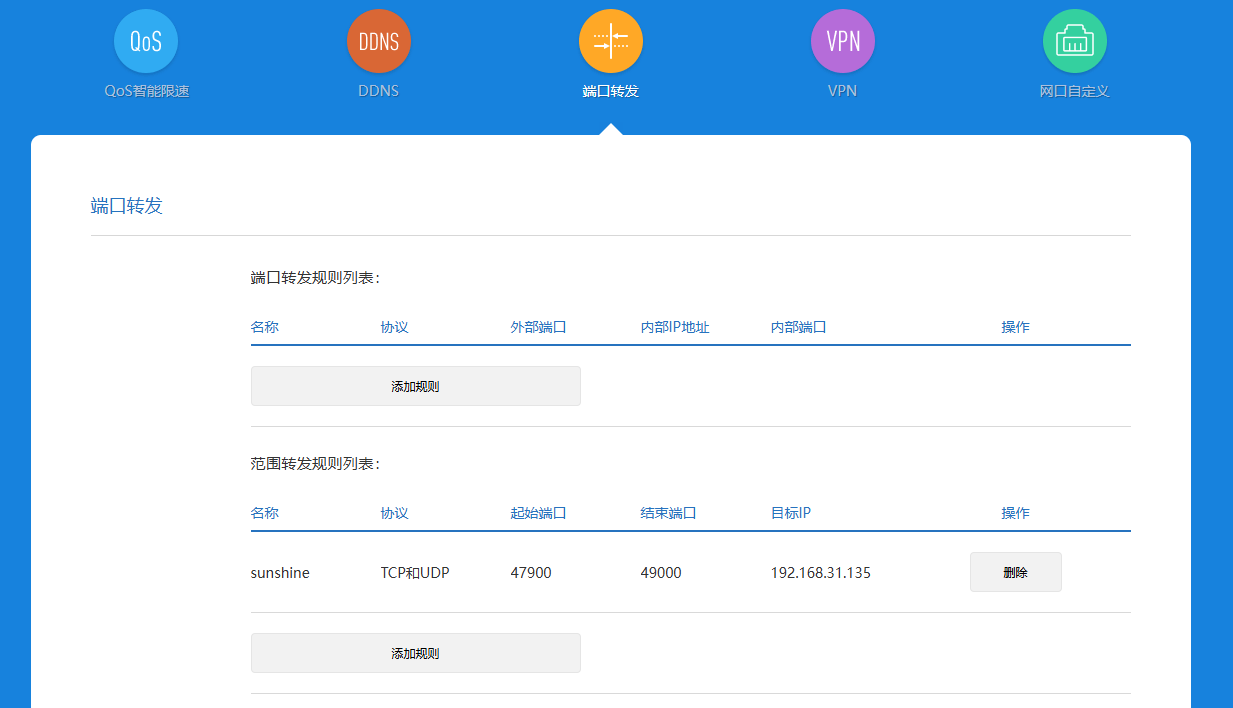Click the start port value 47900
Screen dimensions: 1233x708
[x=531, y=573]
